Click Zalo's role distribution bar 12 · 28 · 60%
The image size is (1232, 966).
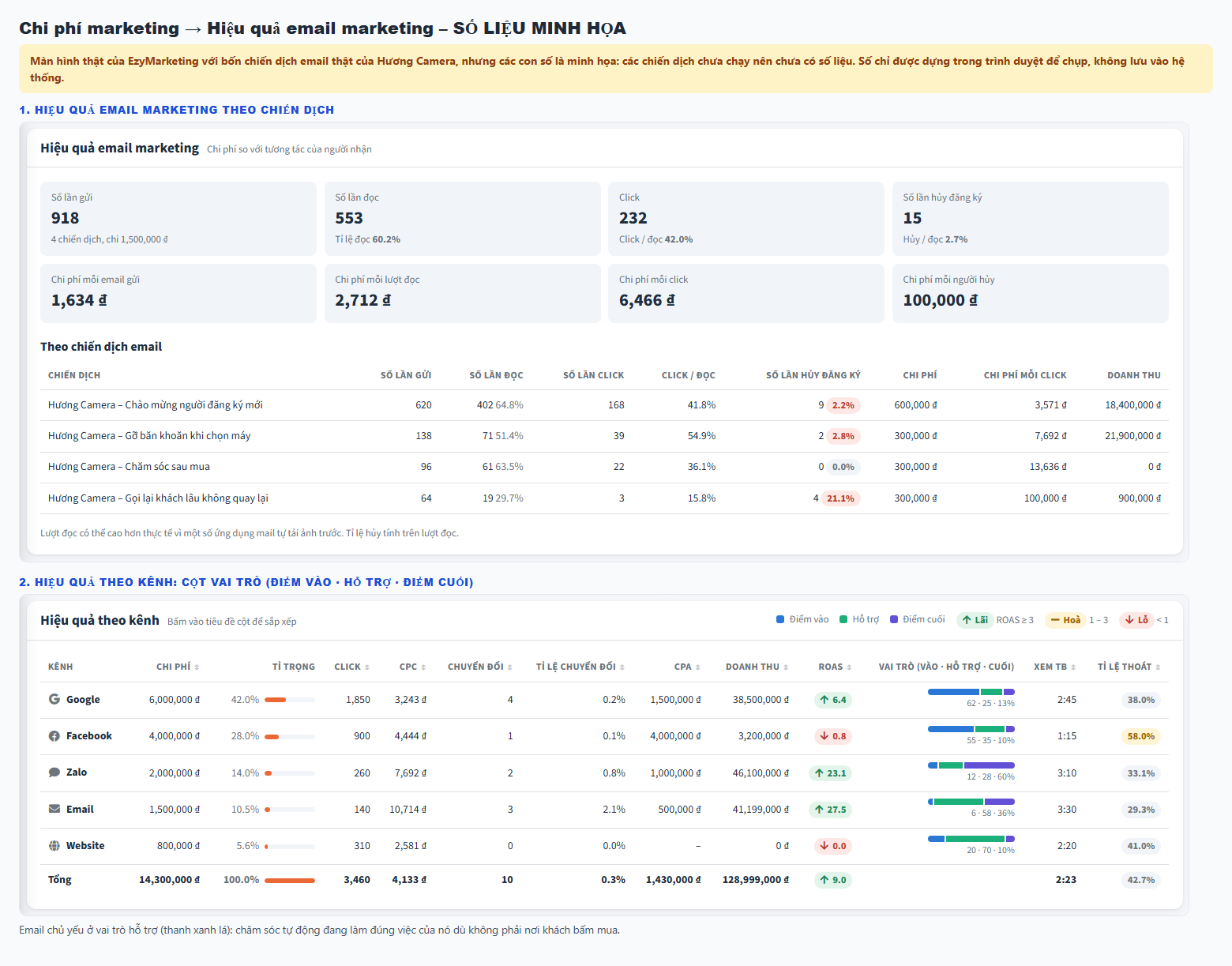click(x=971, y=765)
